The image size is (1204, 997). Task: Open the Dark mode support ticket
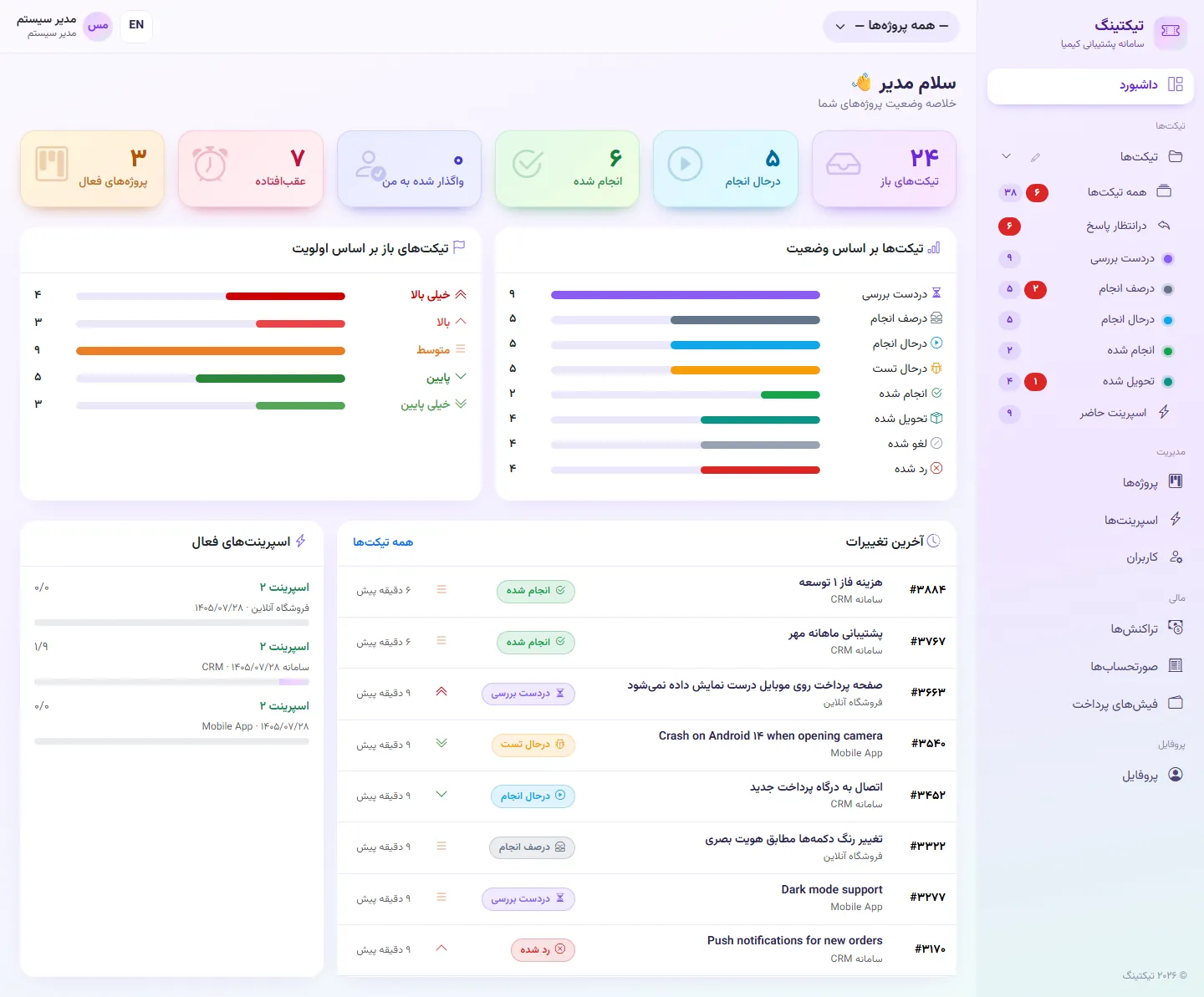click(646, 898)
